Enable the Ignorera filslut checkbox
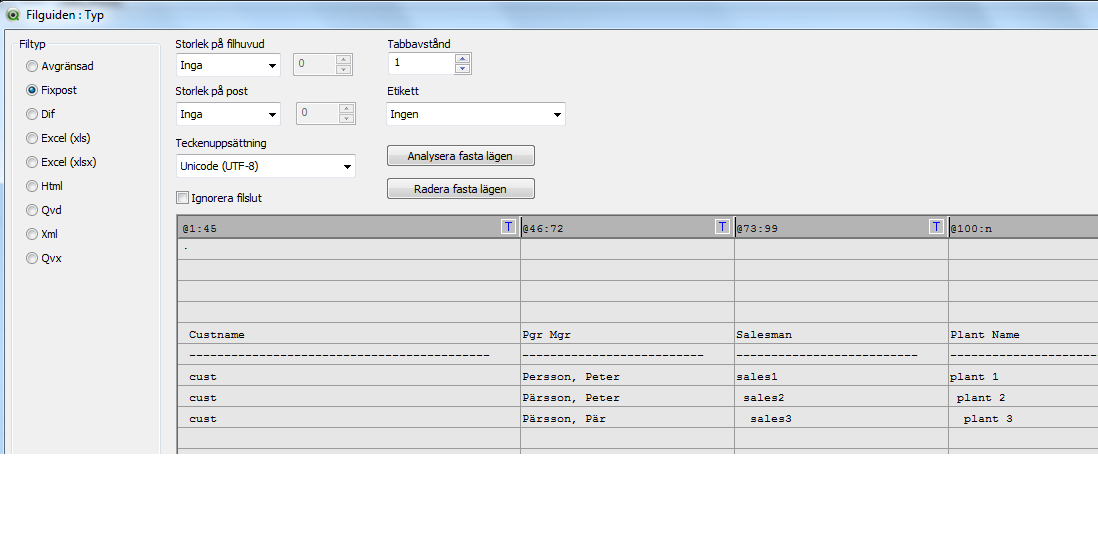The height and width of the screenshot is (540, 1098). 182,198
